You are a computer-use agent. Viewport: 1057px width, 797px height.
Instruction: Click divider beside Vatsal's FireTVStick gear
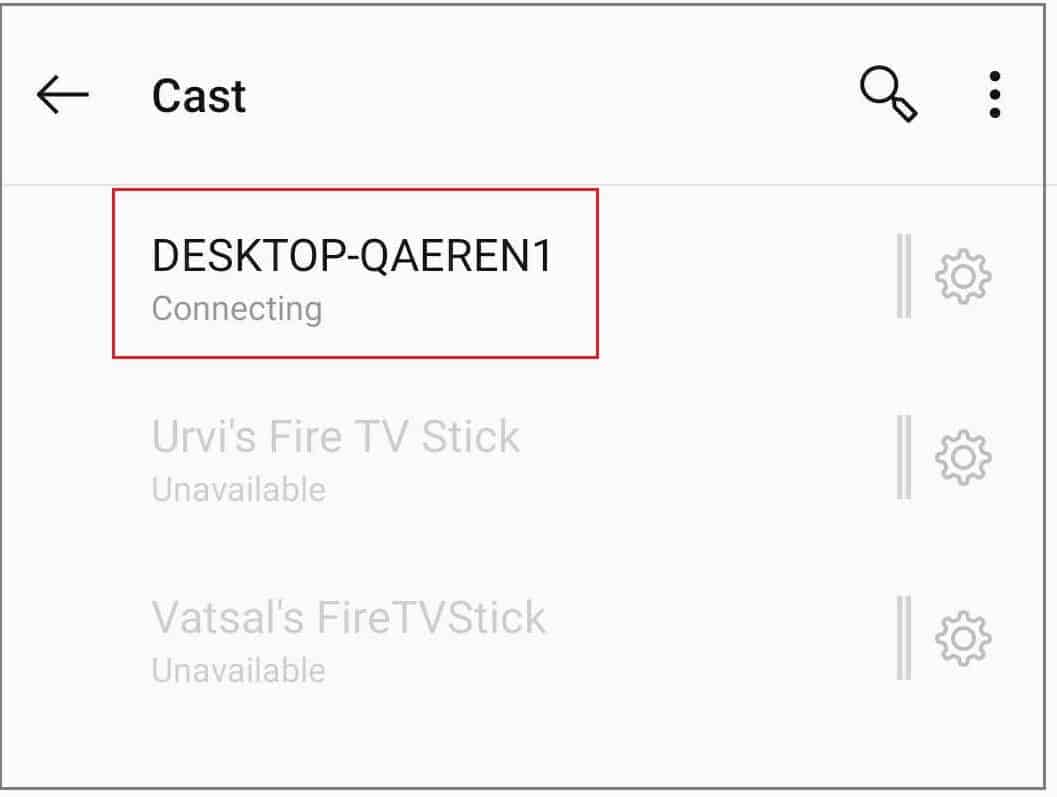[904, 638]
